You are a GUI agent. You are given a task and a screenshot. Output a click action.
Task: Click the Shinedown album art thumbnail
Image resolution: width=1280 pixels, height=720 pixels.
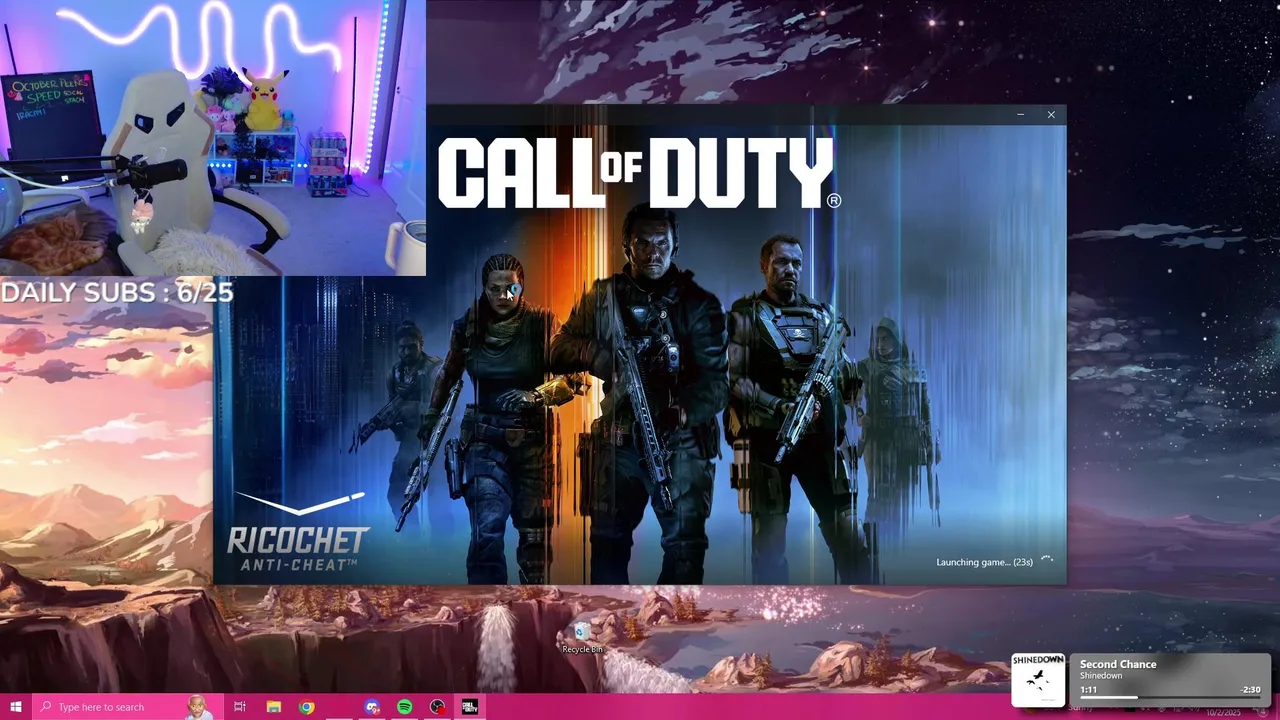pyautogui.click(x=1038, y=680)
